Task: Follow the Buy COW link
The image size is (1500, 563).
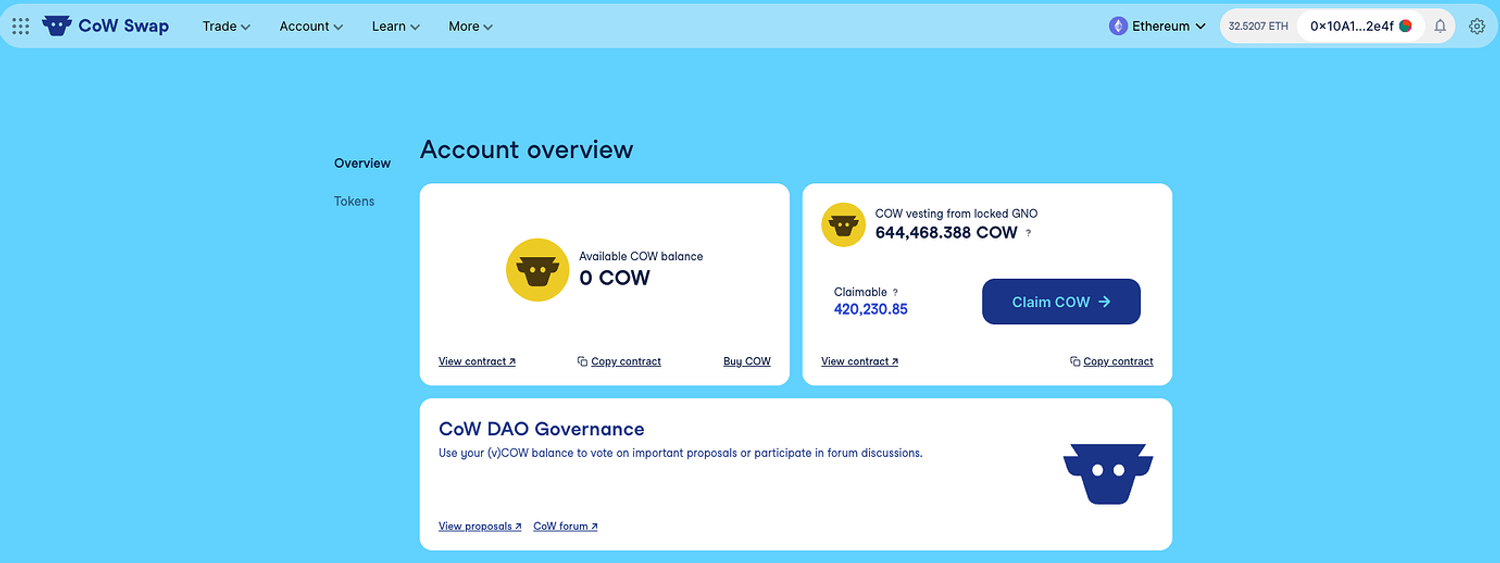Action: [747, 361]
